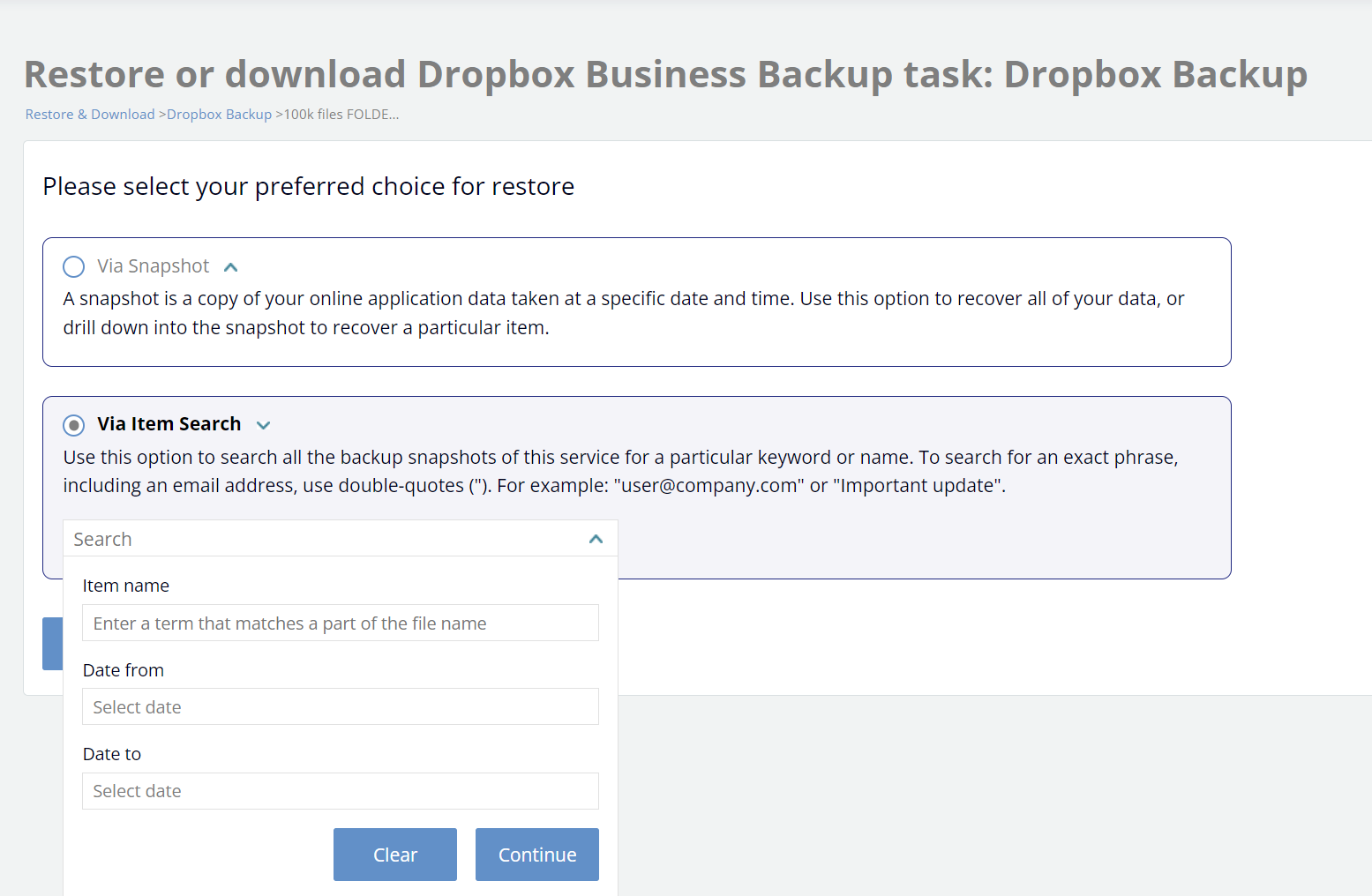
Task: Click the Via Item Search label
Action: coord(169,424)
